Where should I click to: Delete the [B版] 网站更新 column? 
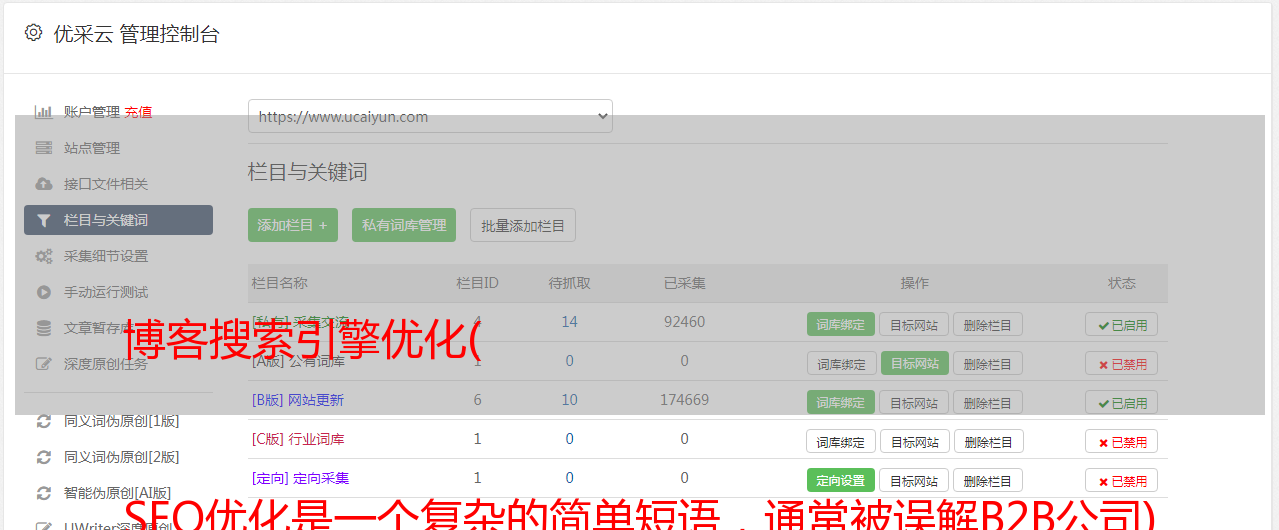988,402
